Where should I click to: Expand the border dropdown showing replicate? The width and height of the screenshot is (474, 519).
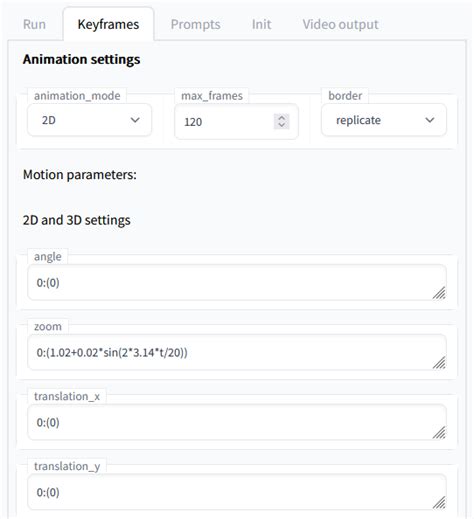384,120
